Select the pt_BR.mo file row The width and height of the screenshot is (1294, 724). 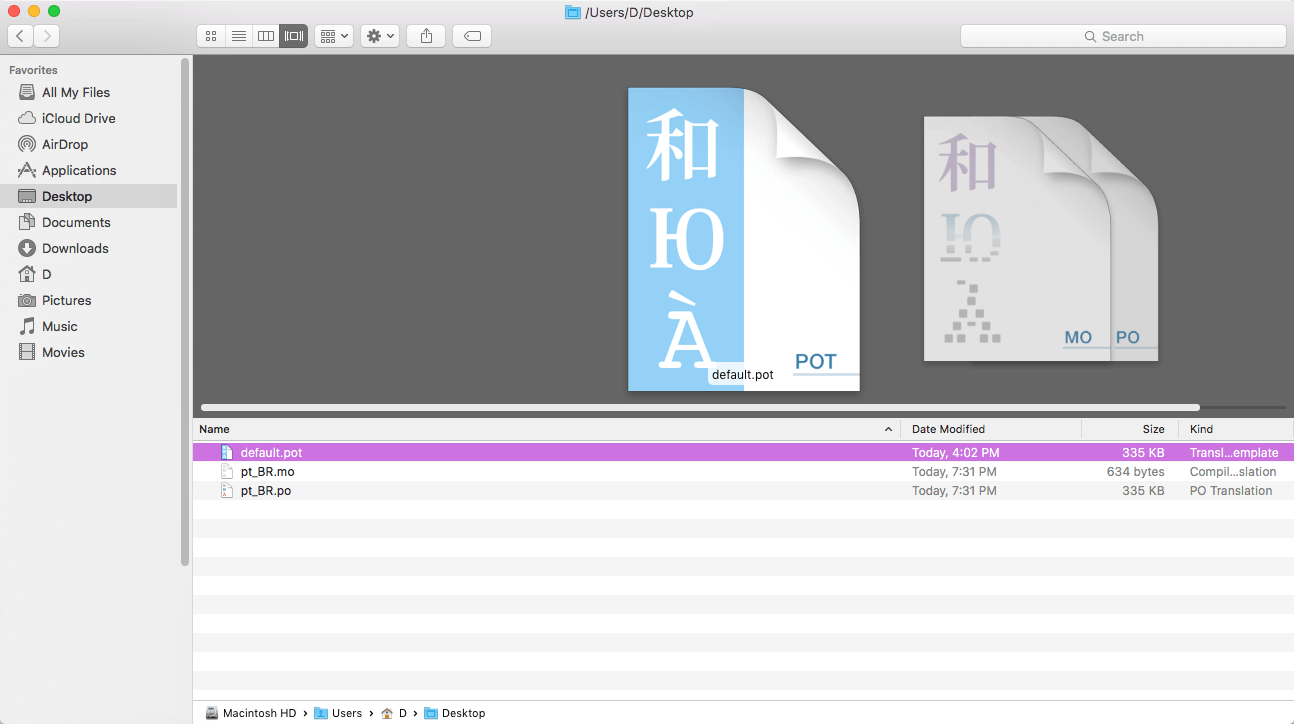(268, 472)
